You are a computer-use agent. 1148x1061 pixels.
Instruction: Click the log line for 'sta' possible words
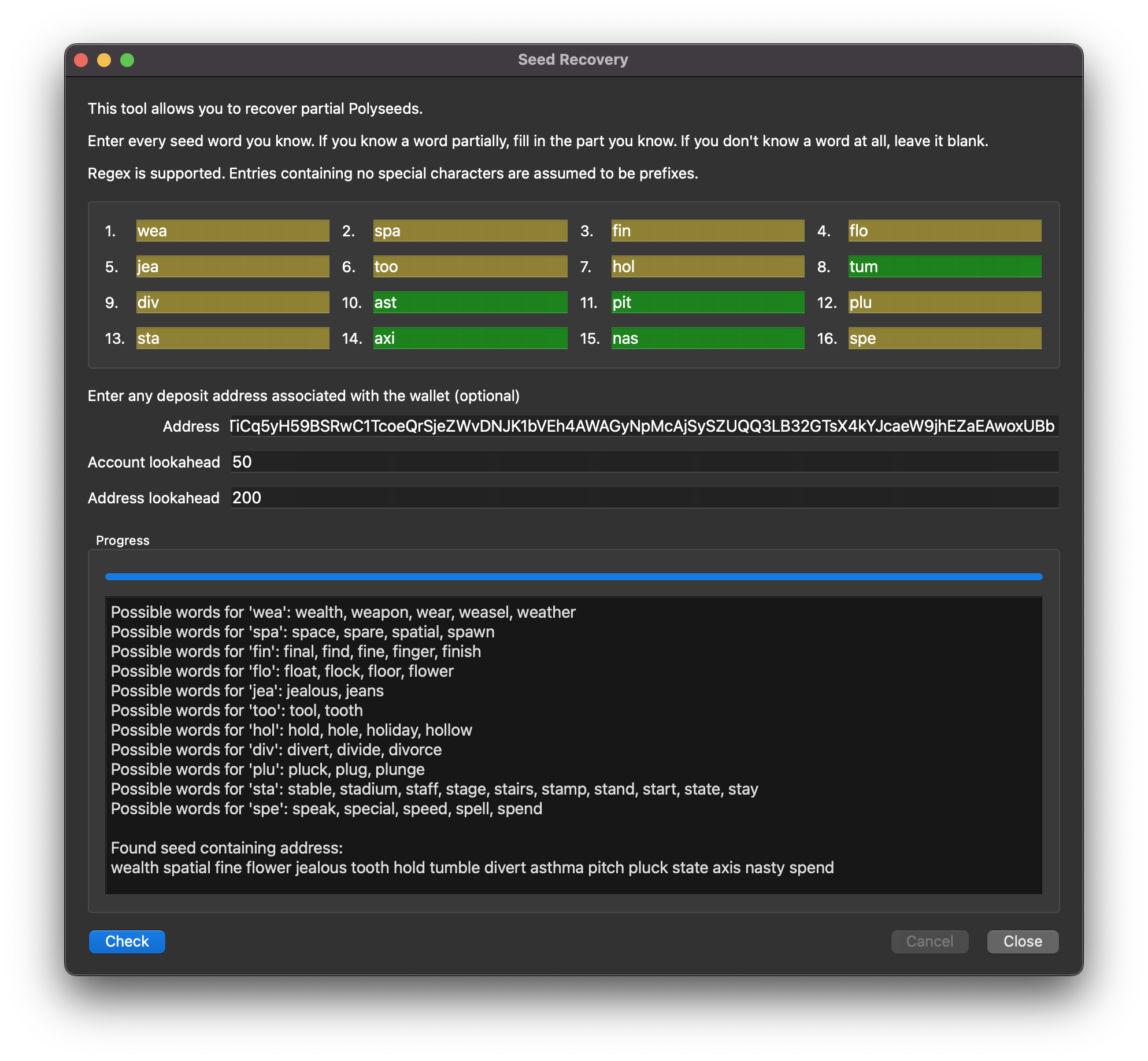434,789
